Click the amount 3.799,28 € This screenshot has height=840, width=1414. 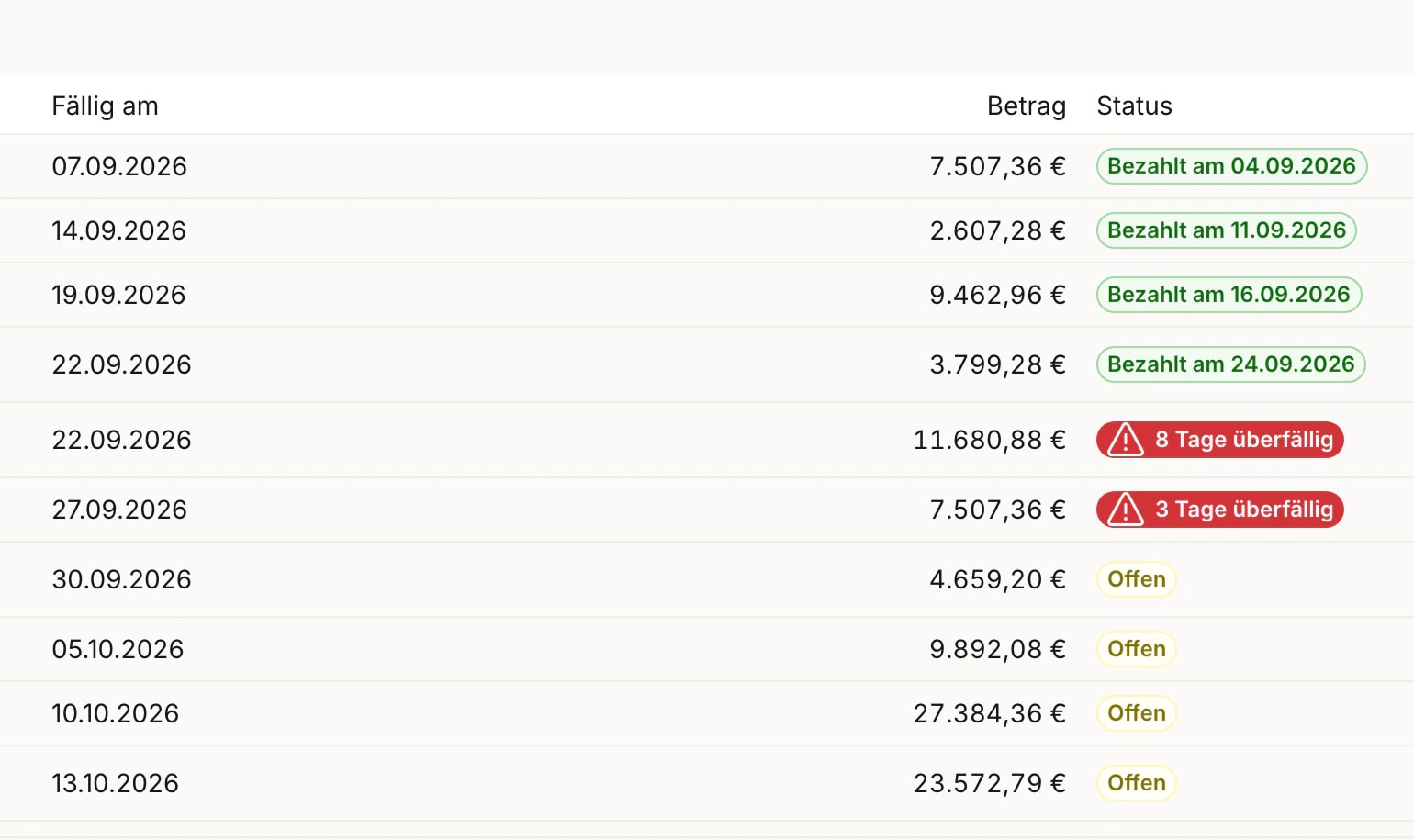(x=998, y=364)
